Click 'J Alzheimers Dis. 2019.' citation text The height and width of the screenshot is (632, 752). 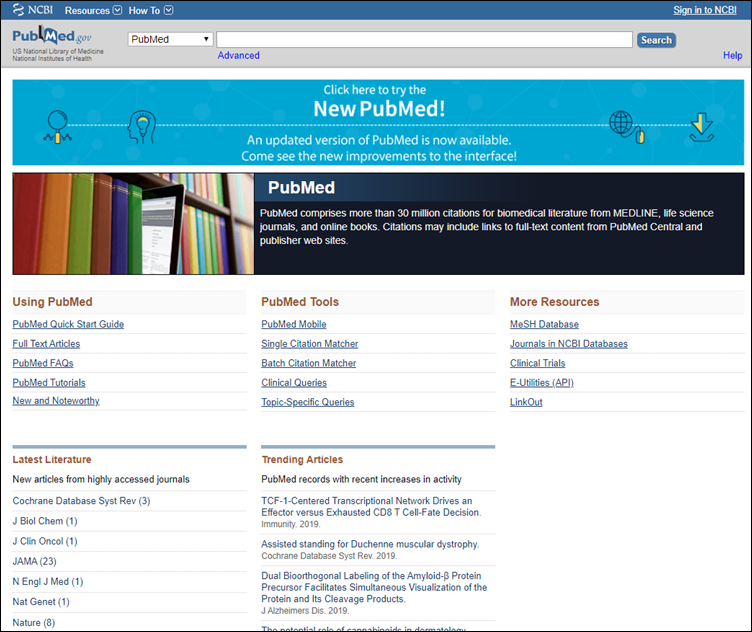coord(305,610)
